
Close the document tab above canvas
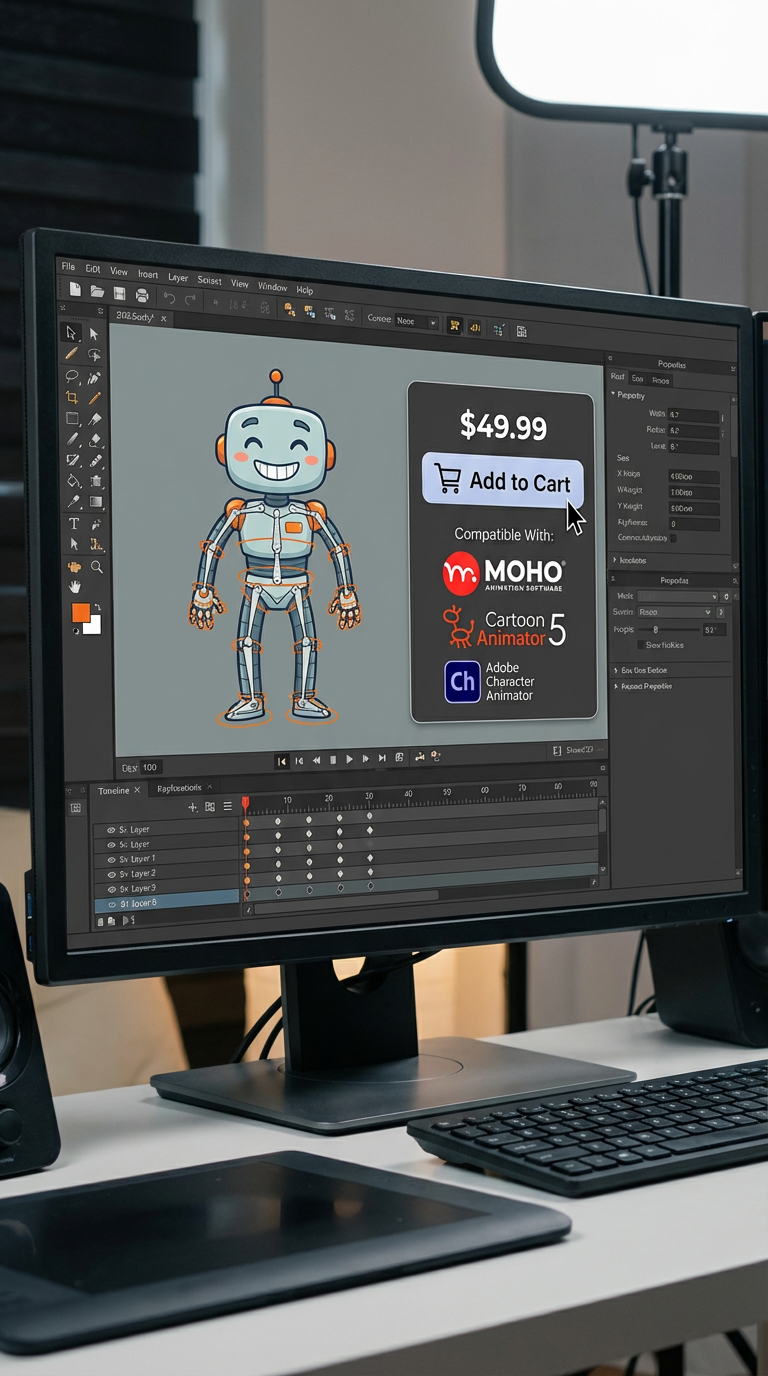(x=163, y=318)
